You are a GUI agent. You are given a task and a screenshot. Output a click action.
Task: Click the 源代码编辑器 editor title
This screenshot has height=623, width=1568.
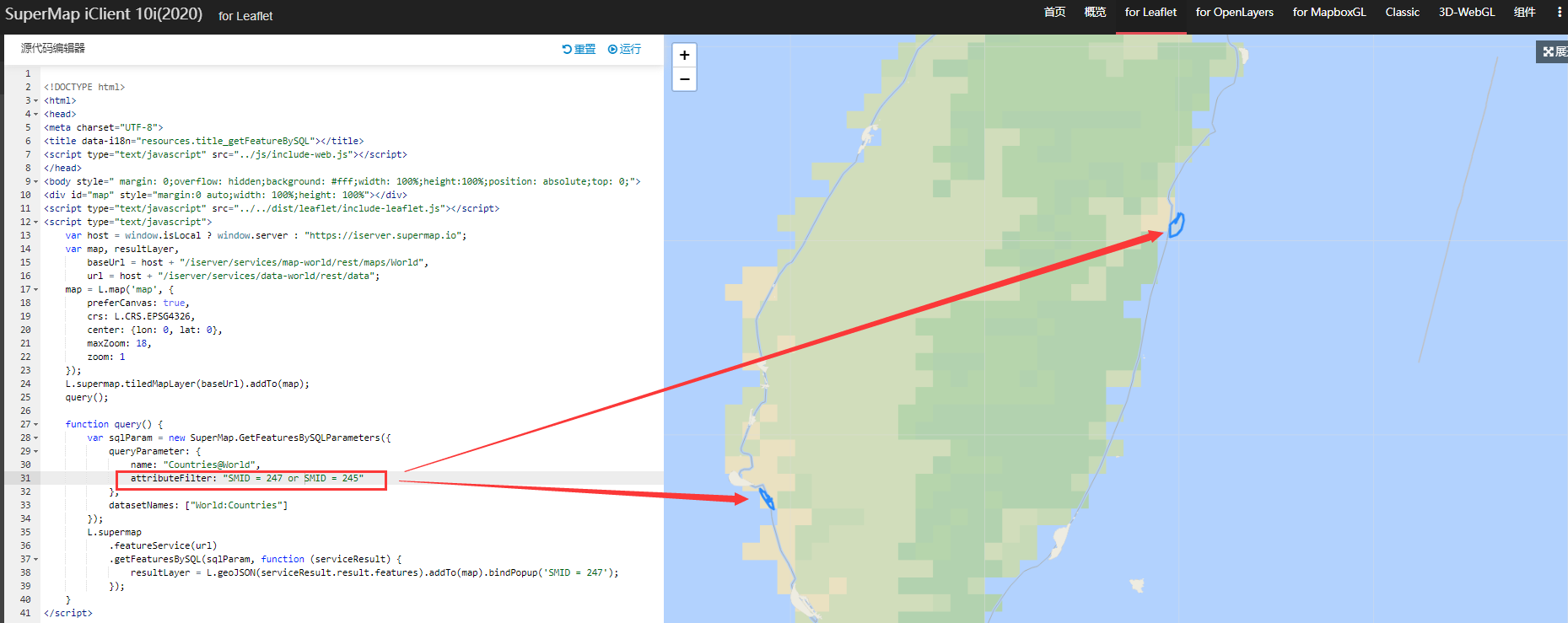pyautogui.click(x=53, y=48)
